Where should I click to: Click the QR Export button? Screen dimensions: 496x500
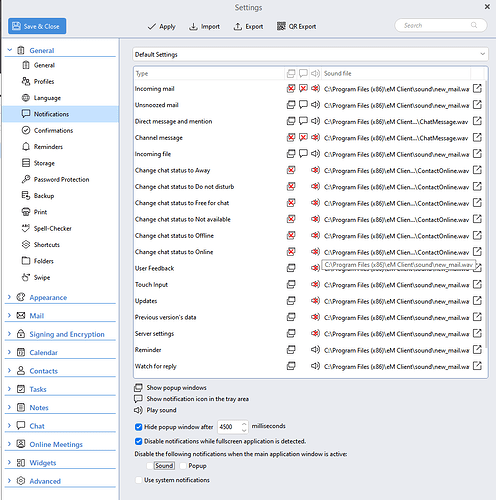click(x=296, y=26)
